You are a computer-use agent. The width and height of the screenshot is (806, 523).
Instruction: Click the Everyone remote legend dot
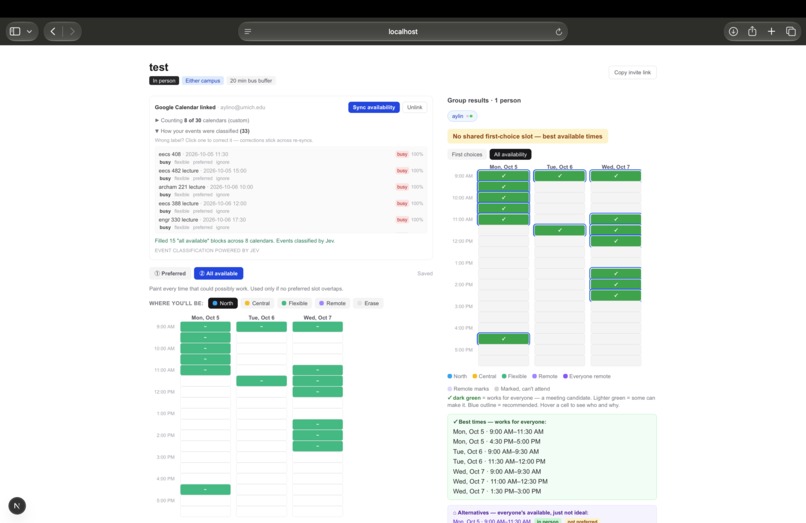565,376
